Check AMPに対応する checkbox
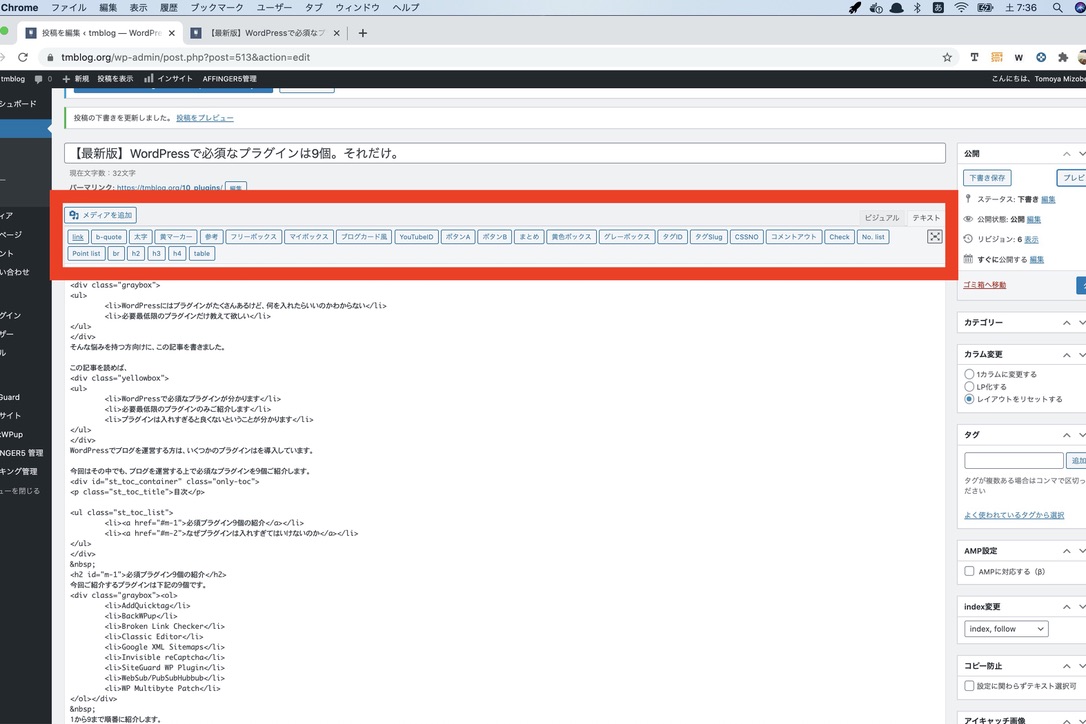Viewport: 1086px width, 724px height. coord(969,572)
